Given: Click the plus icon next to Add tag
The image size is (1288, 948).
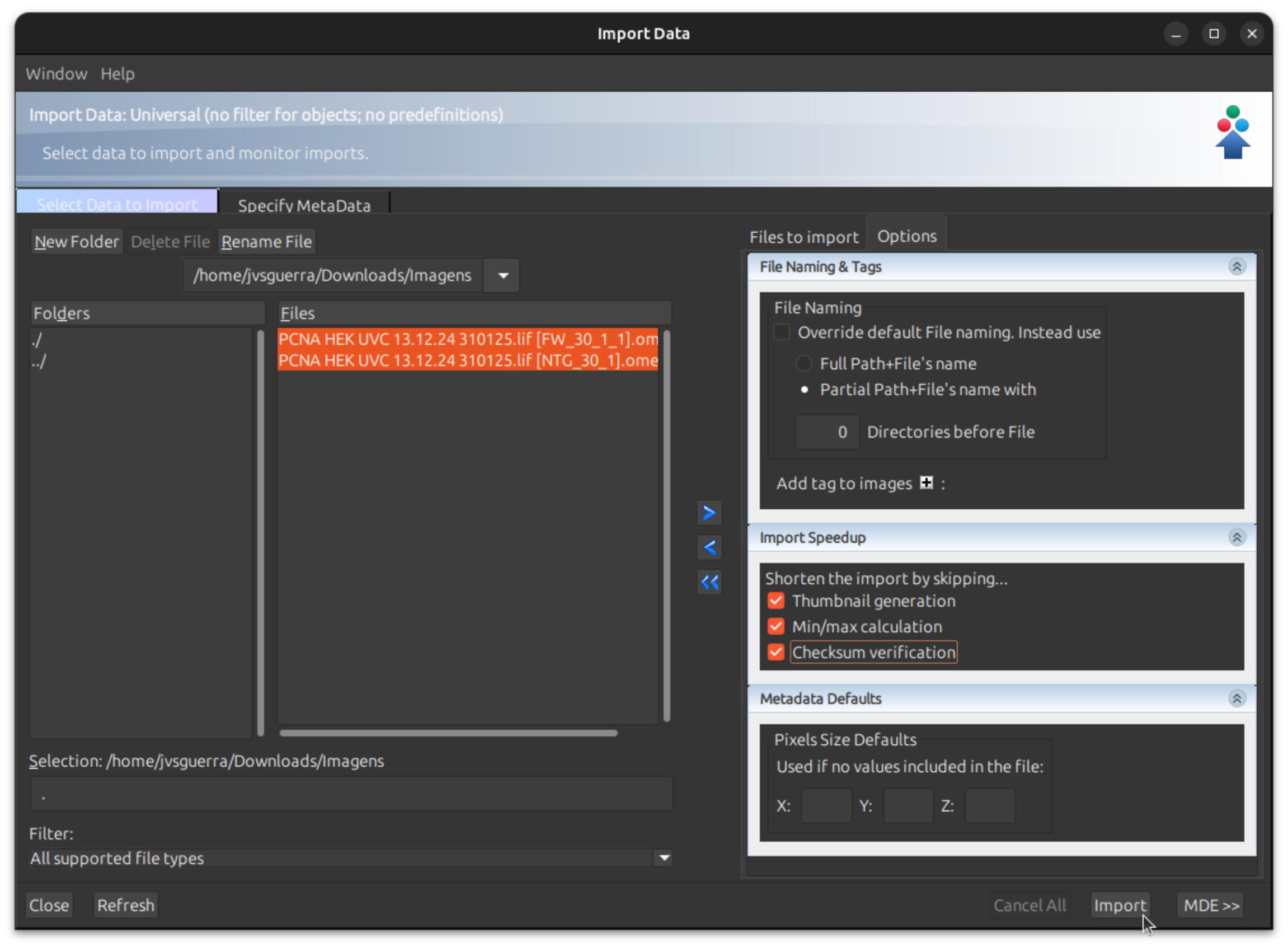Looking at the screenshot, I should coord(927,482).
